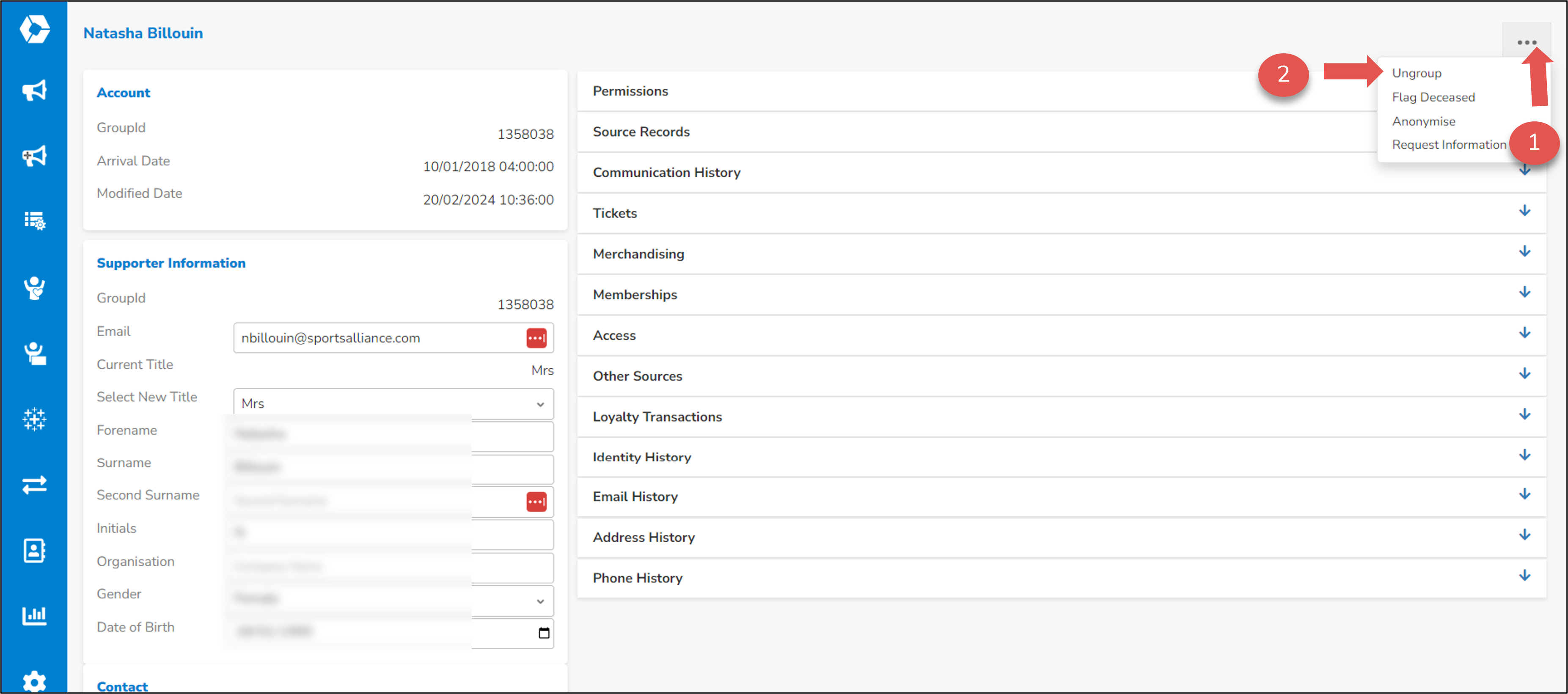Open the three-dot actions menu
The width and height of the screenshot is (1568, 694).
[x=1527, y=41]
